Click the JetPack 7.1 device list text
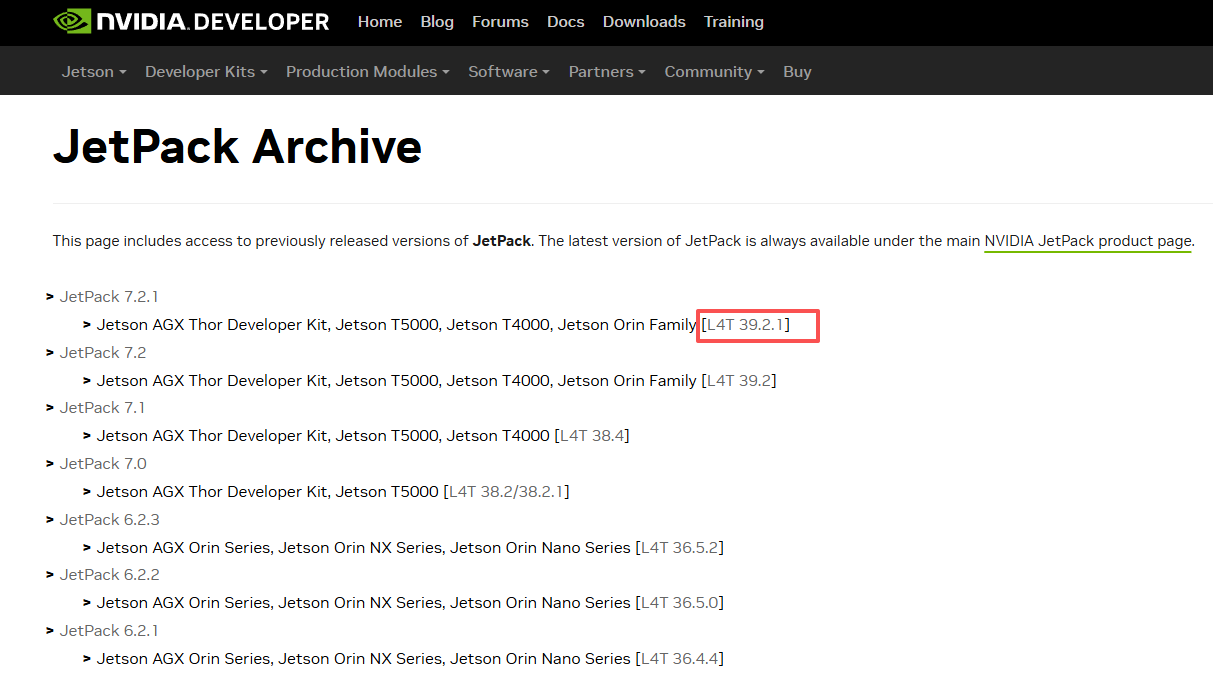This screenshot has width=1213, height=675. (x=323, y=435)
